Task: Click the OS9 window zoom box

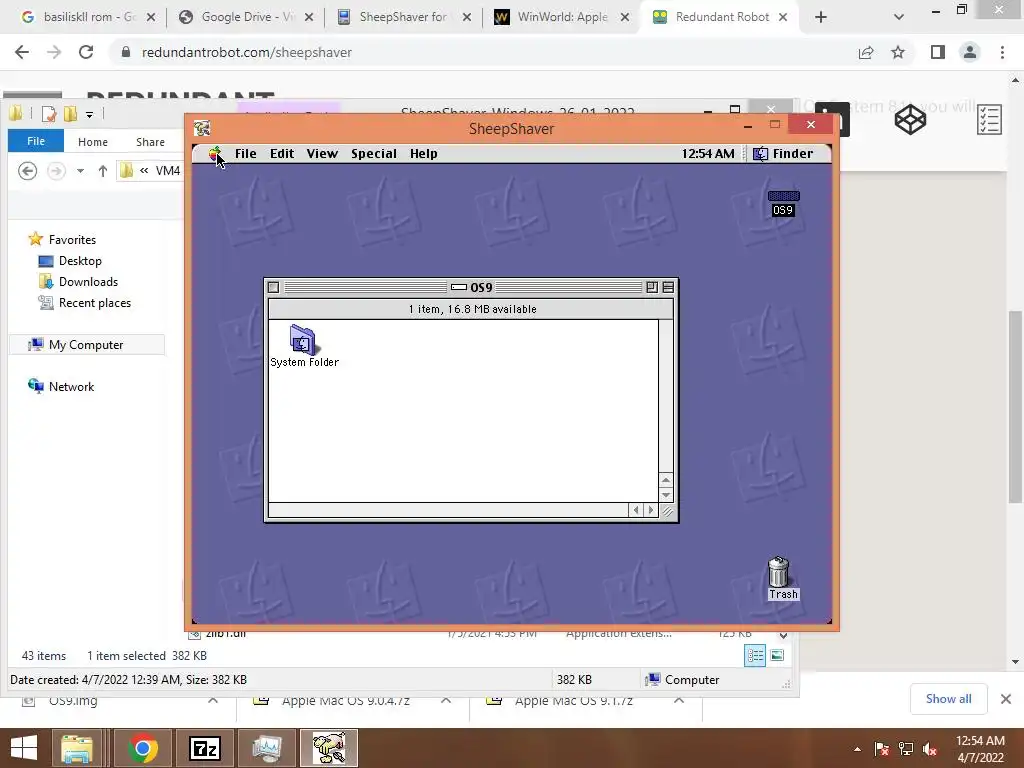Action: (652, 287)
